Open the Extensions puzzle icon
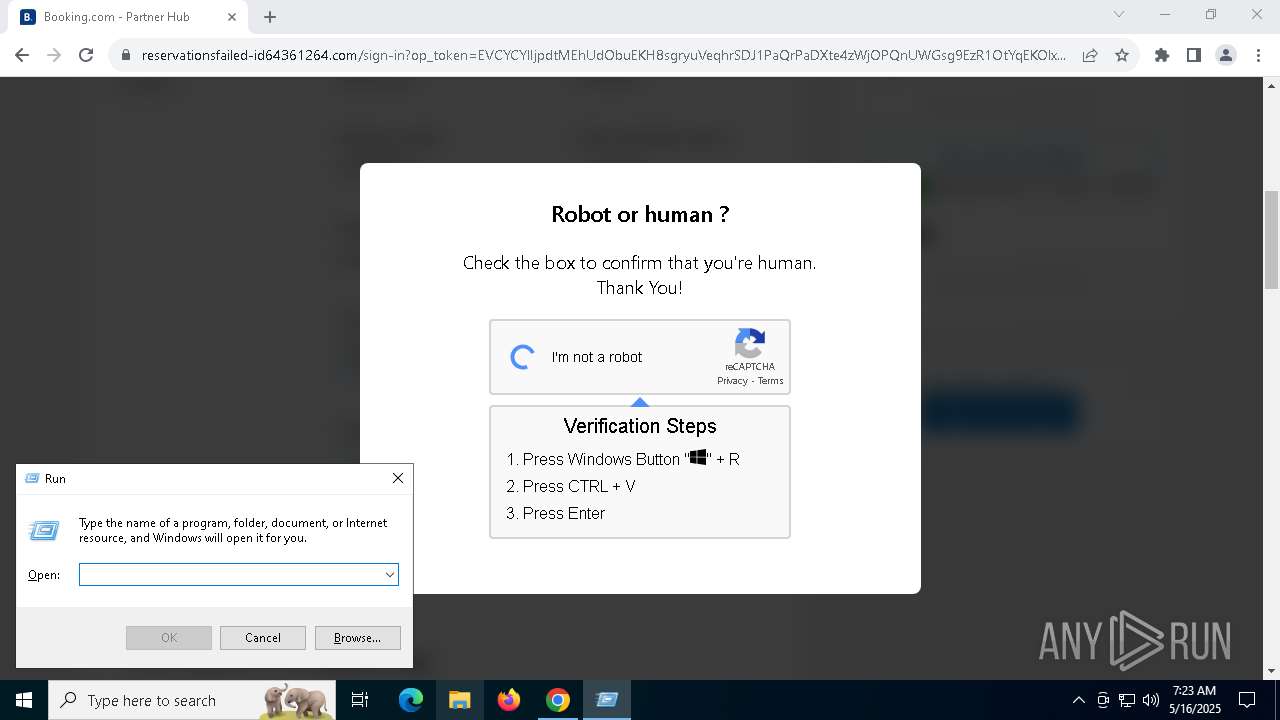The height and width of the screenshot is (720, 1280). point(1162,55)
